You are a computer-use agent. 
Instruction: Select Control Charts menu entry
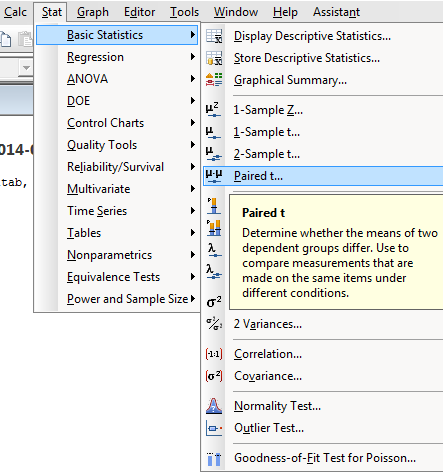117,123
